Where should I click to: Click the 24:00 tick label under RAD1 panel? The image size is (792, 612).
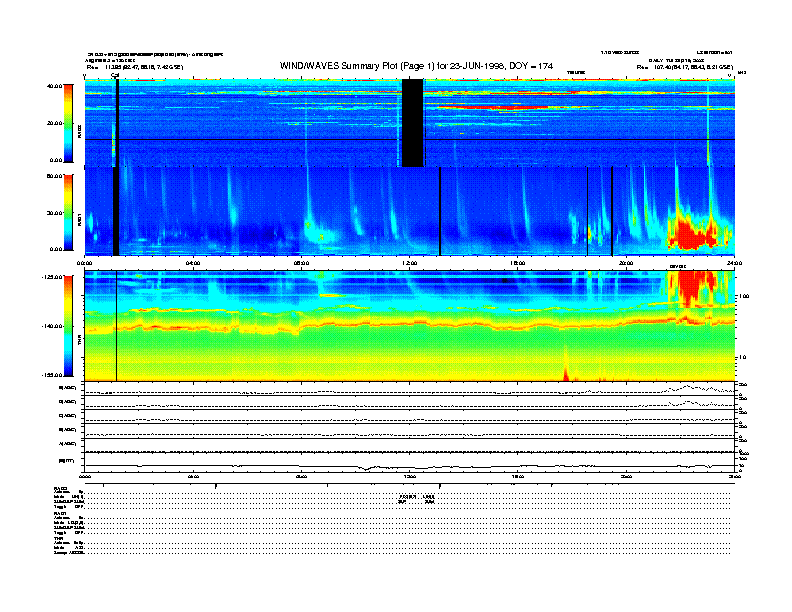coord(734,263)
